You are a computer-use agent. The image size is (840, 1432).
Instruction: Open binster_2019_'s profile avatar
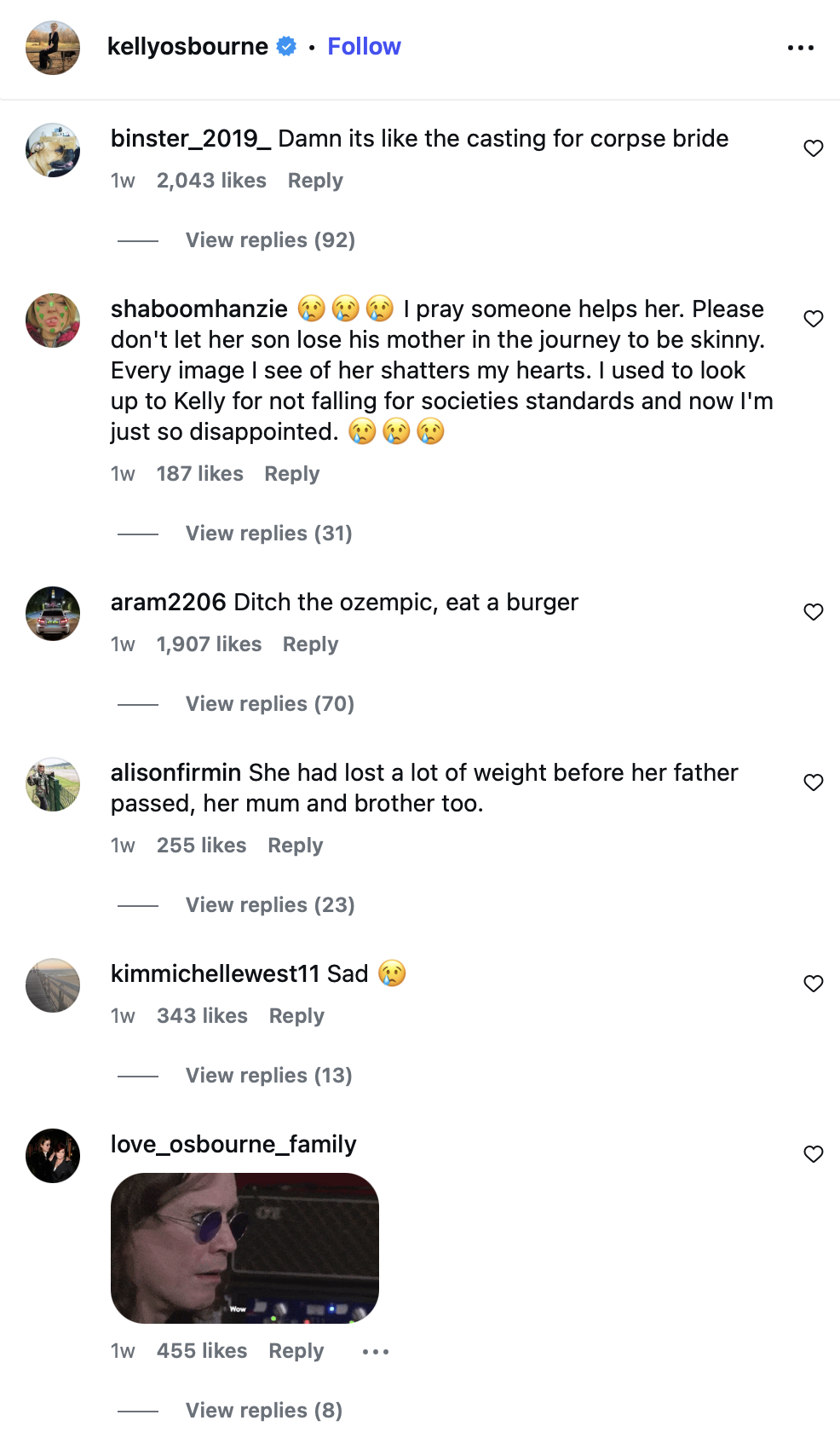pos(53,150)
